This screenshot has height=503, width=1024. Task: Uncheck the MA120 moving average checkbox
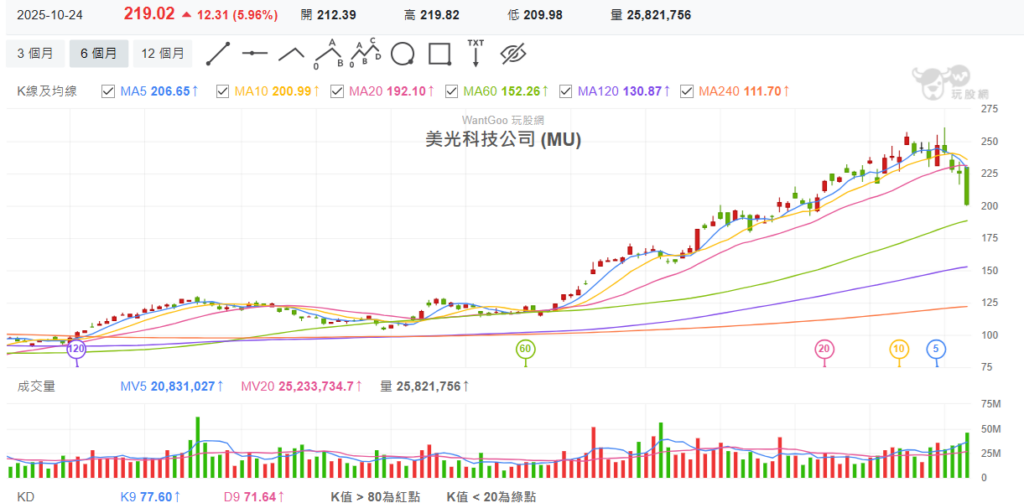566,91
